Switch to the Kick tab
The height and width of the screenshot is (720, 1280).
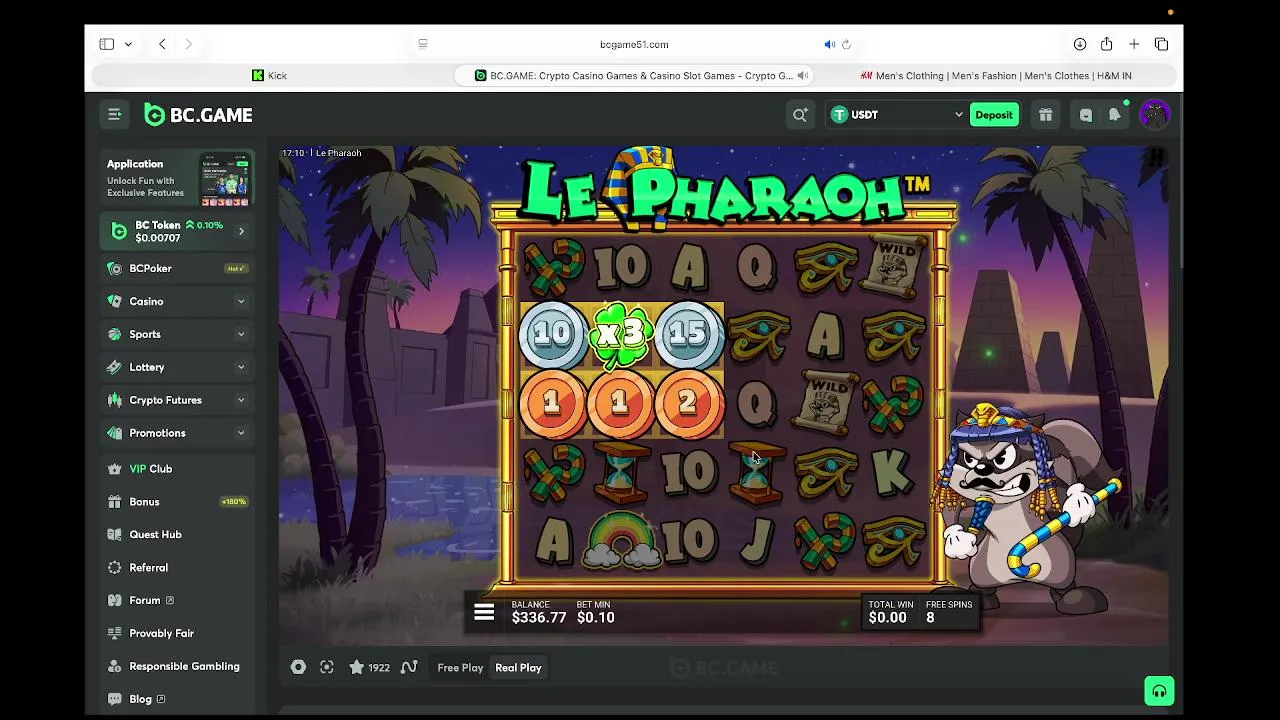(x=270, y=75)
